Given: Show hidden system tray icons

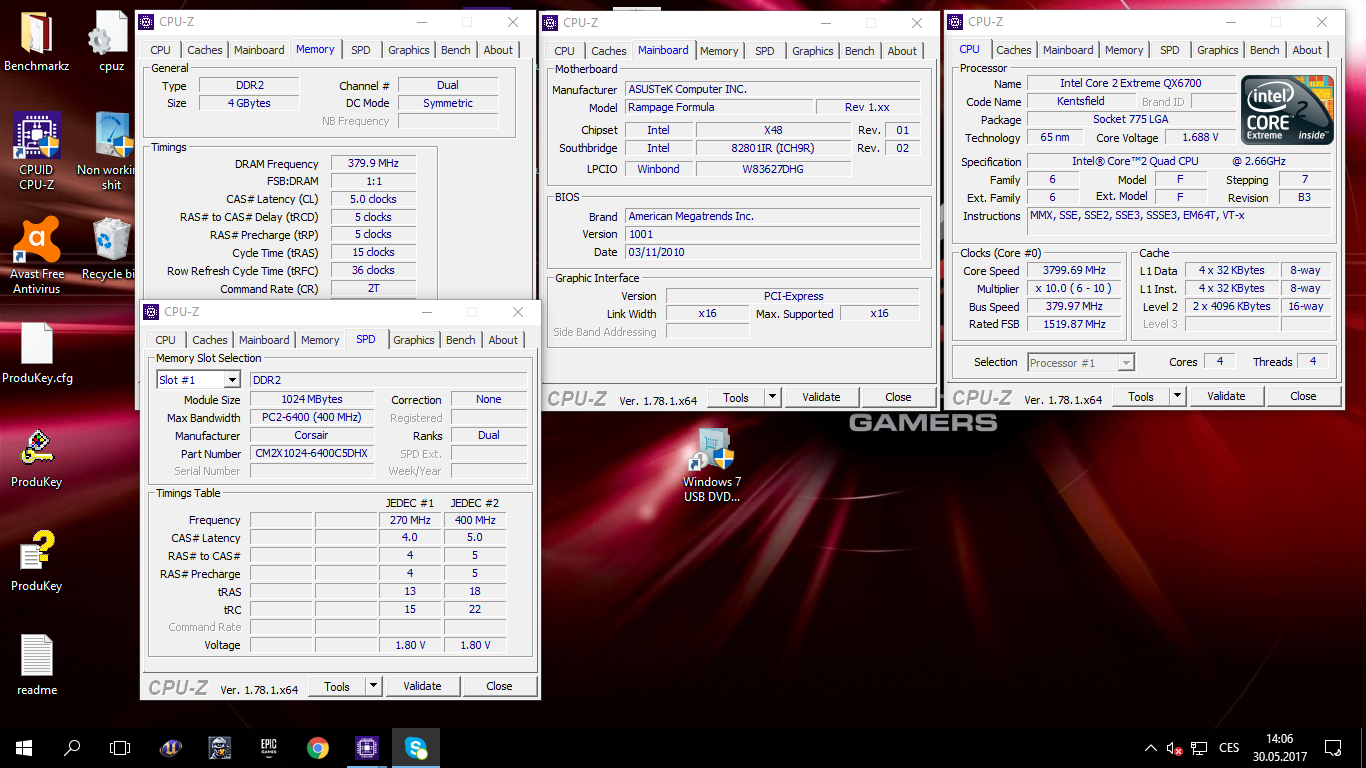Looking at the screenshot, I should (1150, 748).
